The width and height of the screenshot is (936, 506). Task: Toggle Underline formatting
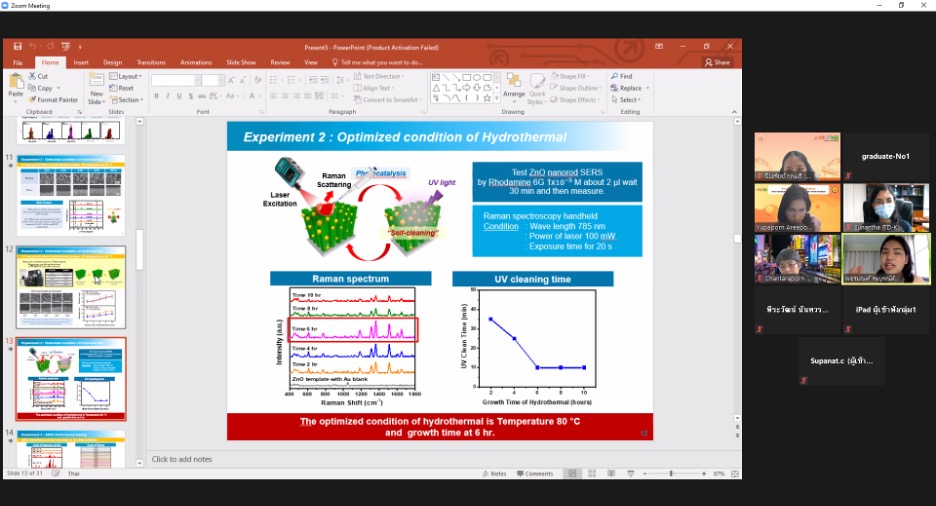179,95
